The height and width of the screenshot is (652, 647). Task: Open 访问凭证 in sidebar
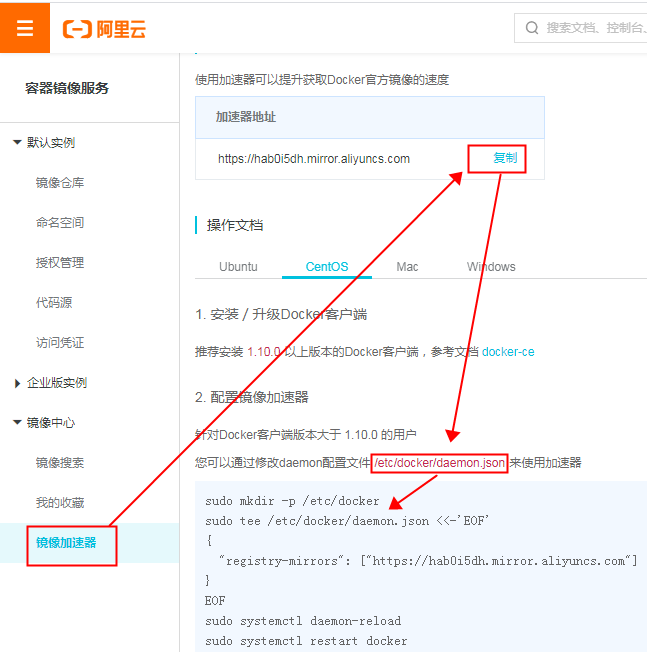(x=60, y=343)
